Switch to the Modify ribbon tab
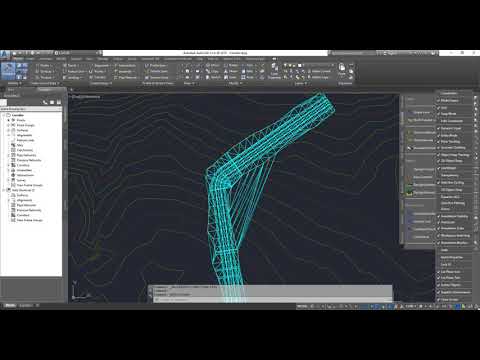Viewport: 480px width, 360px height. point(61,59)
